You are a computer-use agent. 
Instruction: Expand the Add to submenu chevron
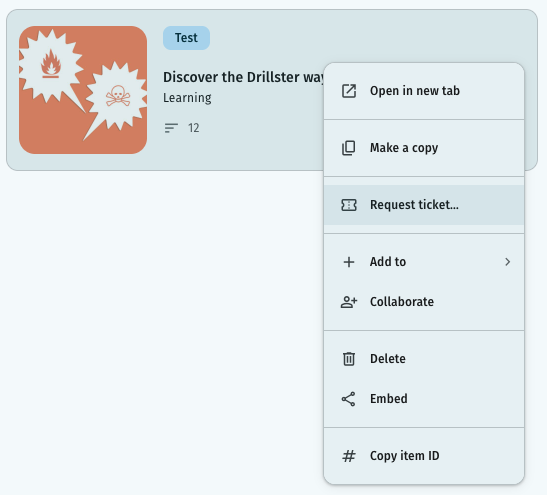(508, 262)
